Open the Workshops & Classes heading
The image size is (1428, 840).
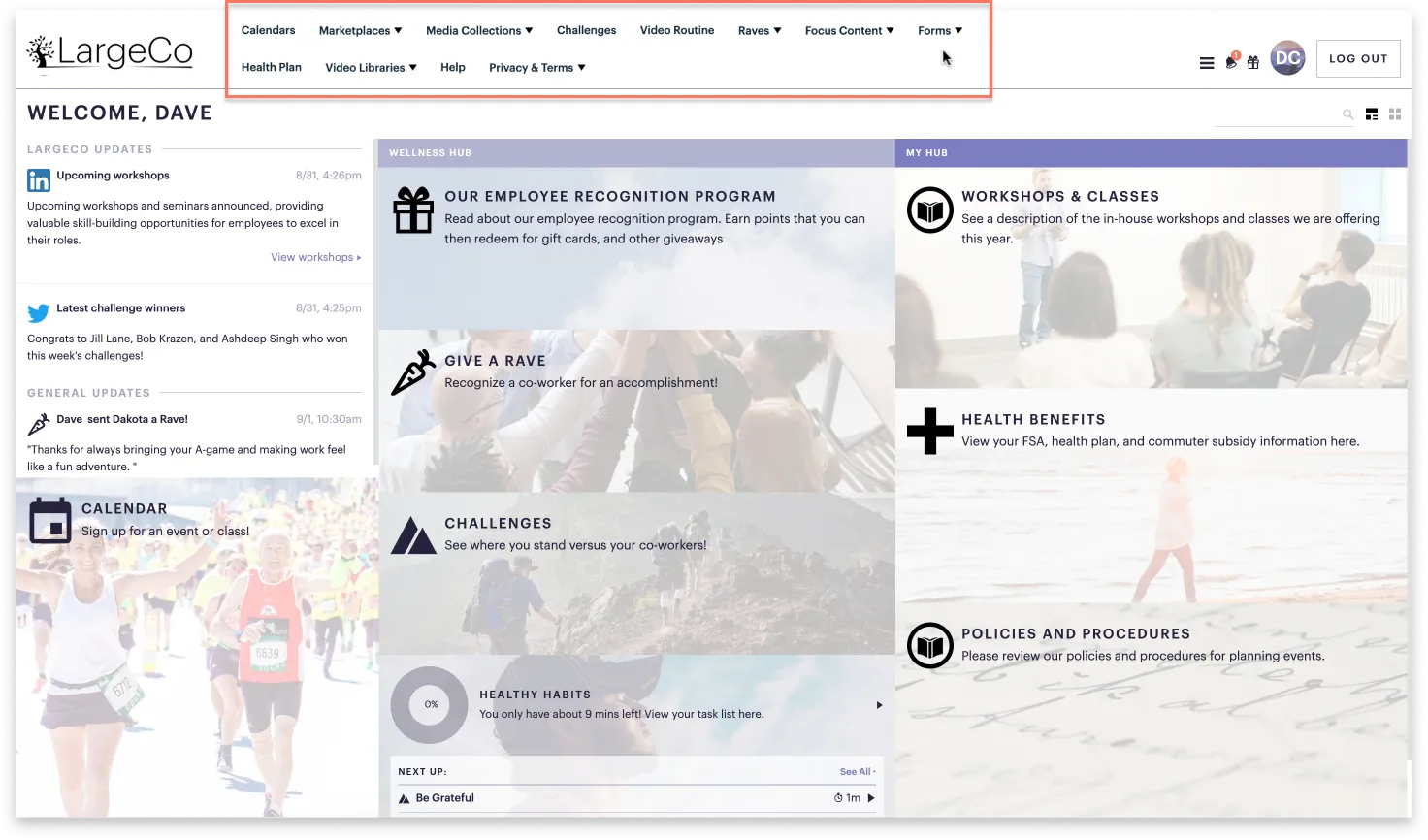1060,197
